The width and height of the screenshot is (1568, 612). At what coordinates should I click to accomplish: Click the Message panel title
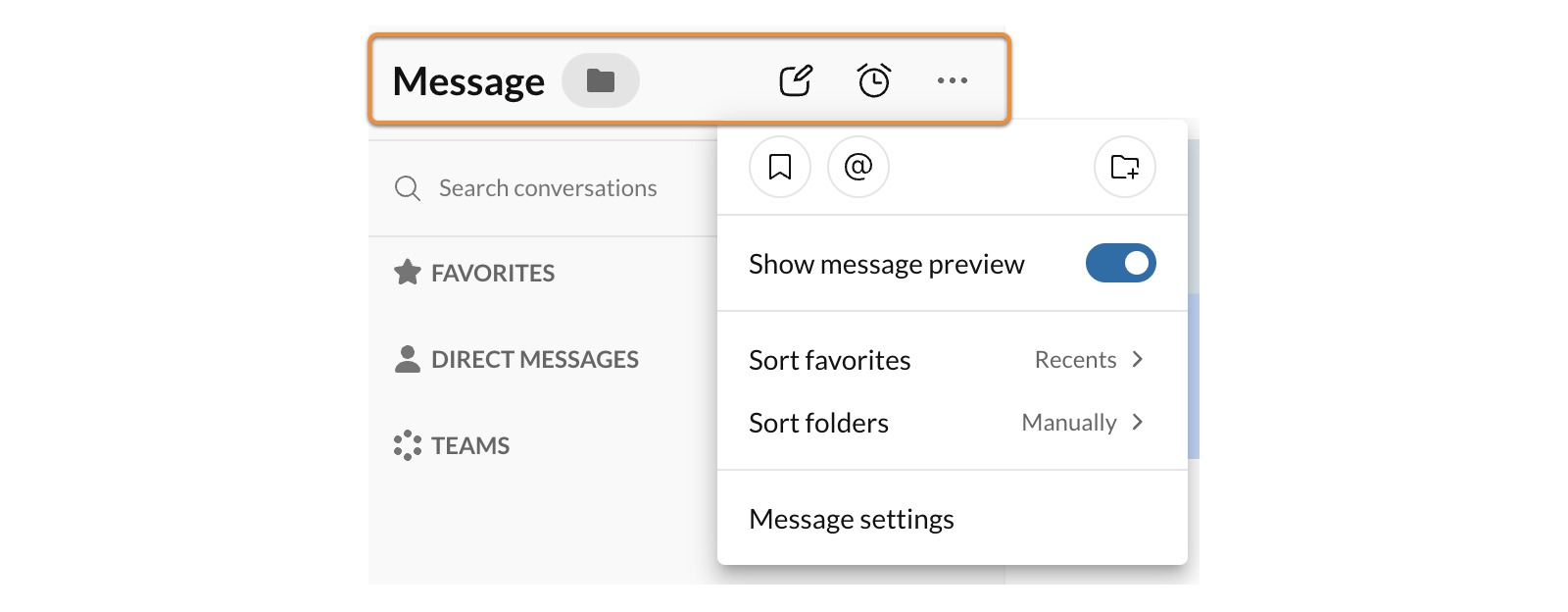(468, 81)
